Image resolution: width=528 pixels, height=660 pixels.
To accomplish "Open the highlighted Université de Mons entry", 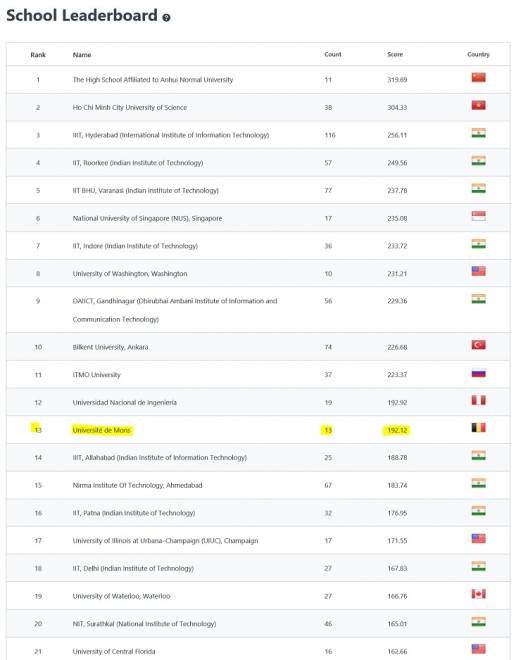I will click(101, 430).
